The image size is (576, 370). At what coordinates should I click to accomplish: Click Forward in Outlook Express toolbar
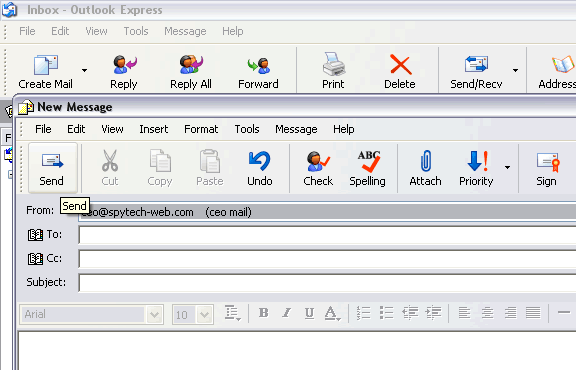point(258,72)
